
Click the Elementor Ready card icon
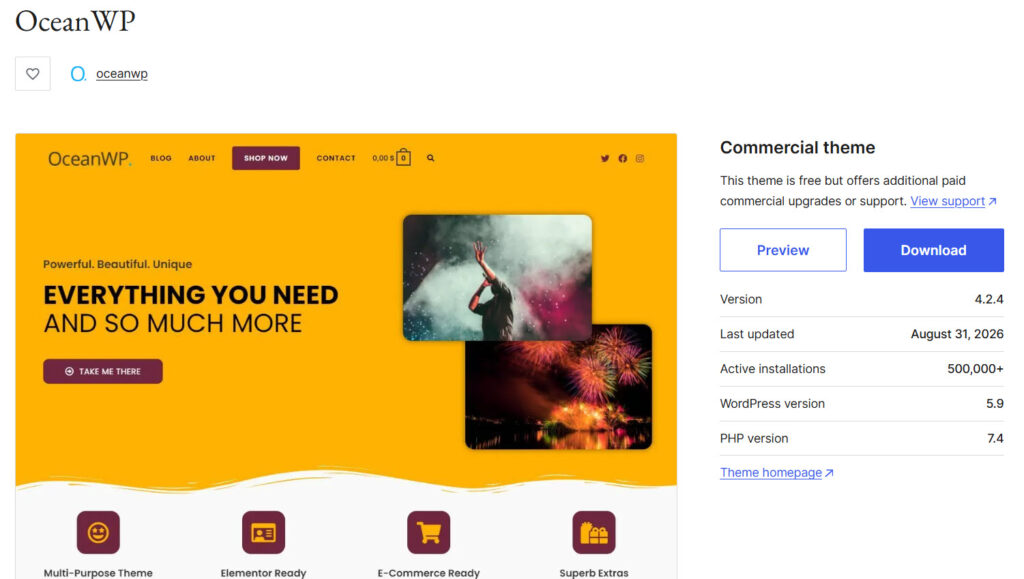point(263,532)
